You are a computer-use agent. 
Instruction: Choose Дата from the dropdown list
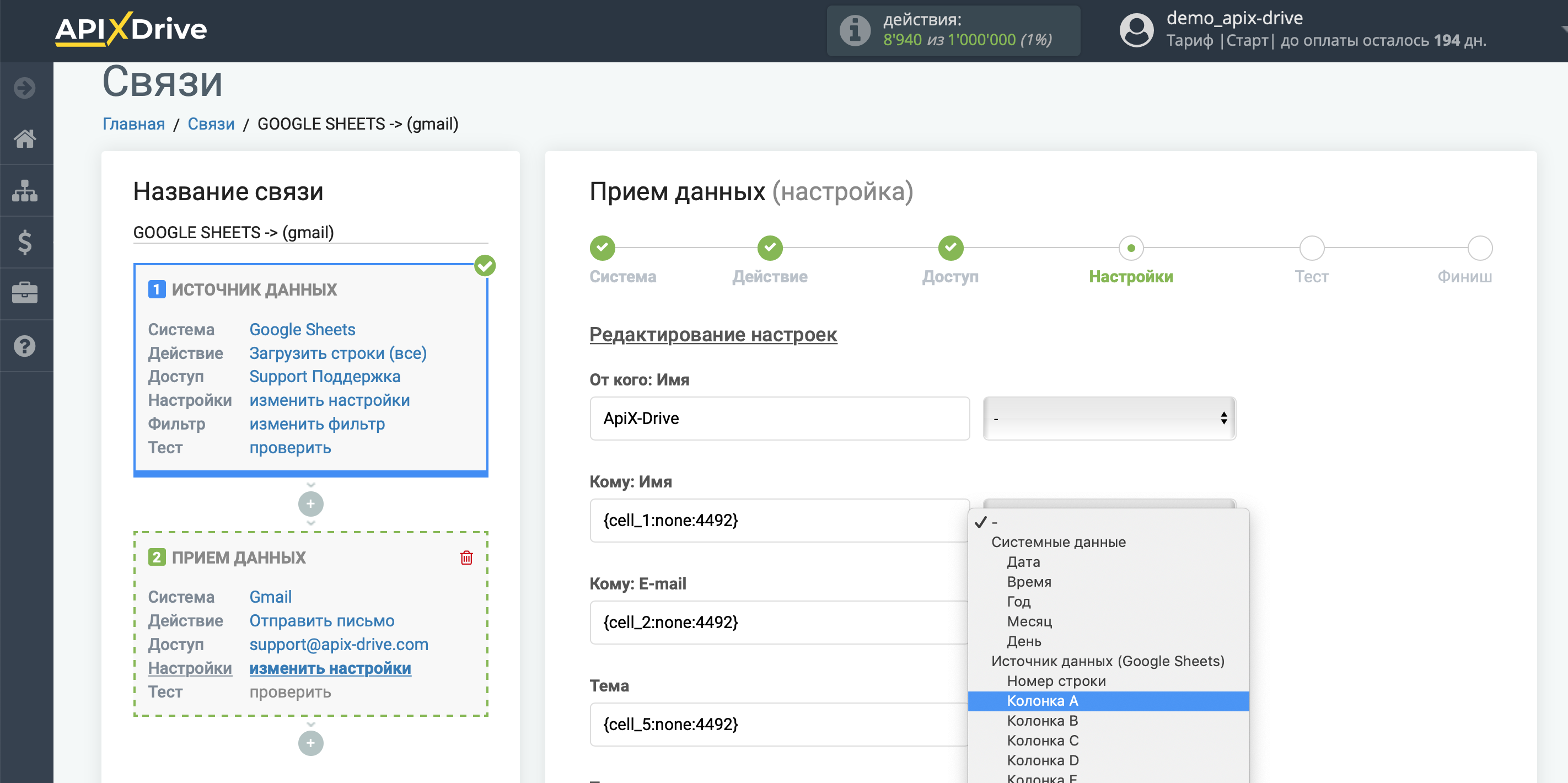1108,561
